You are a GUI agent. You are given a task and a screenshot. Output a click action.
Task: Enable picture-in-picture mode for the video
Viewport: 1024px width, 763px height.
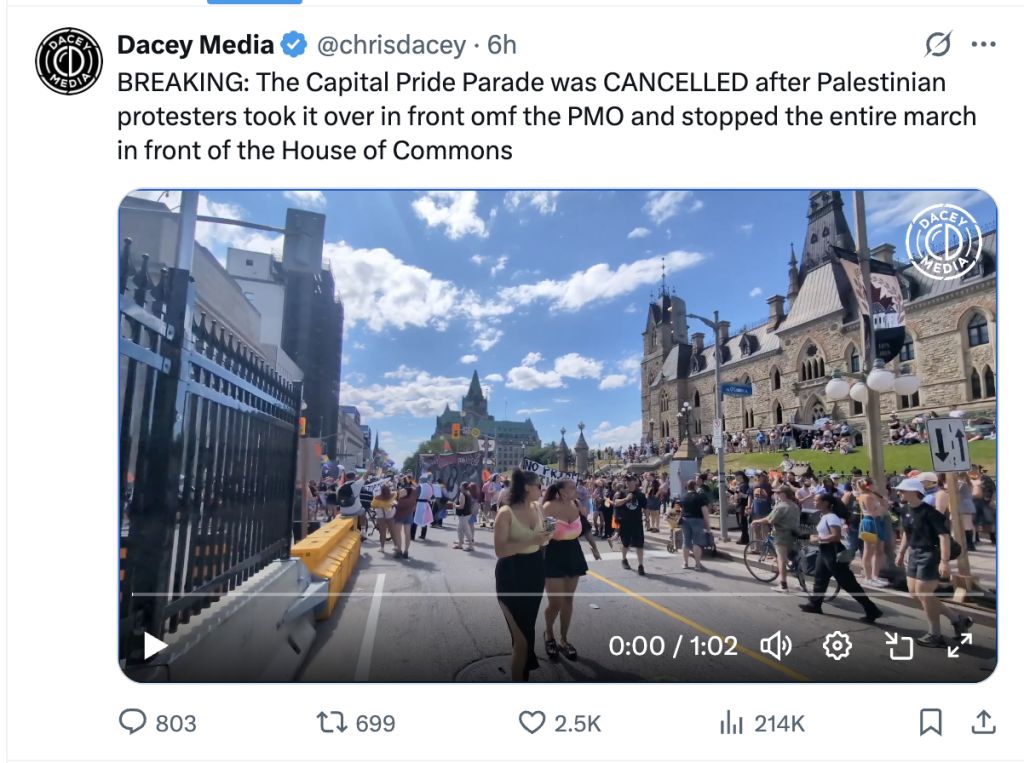(899, 646)
